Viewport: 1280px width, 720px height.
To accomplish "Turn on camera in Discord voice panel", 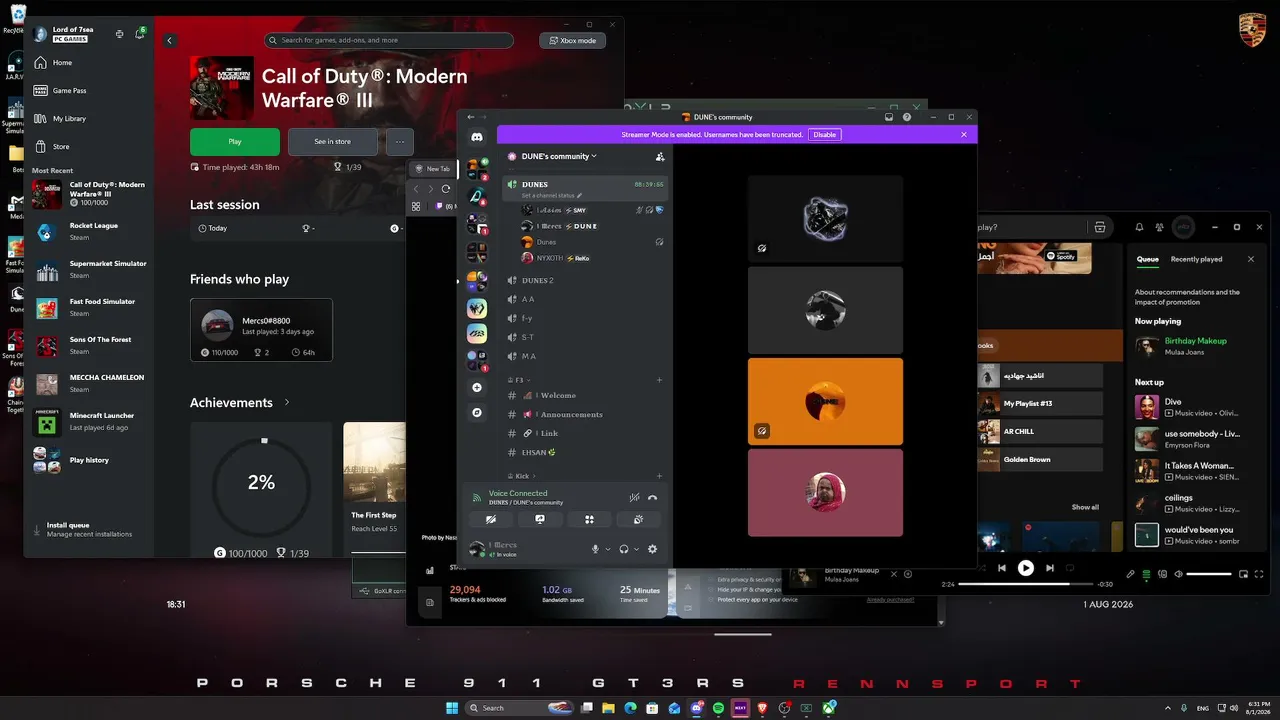I will (x=491, y=519).
